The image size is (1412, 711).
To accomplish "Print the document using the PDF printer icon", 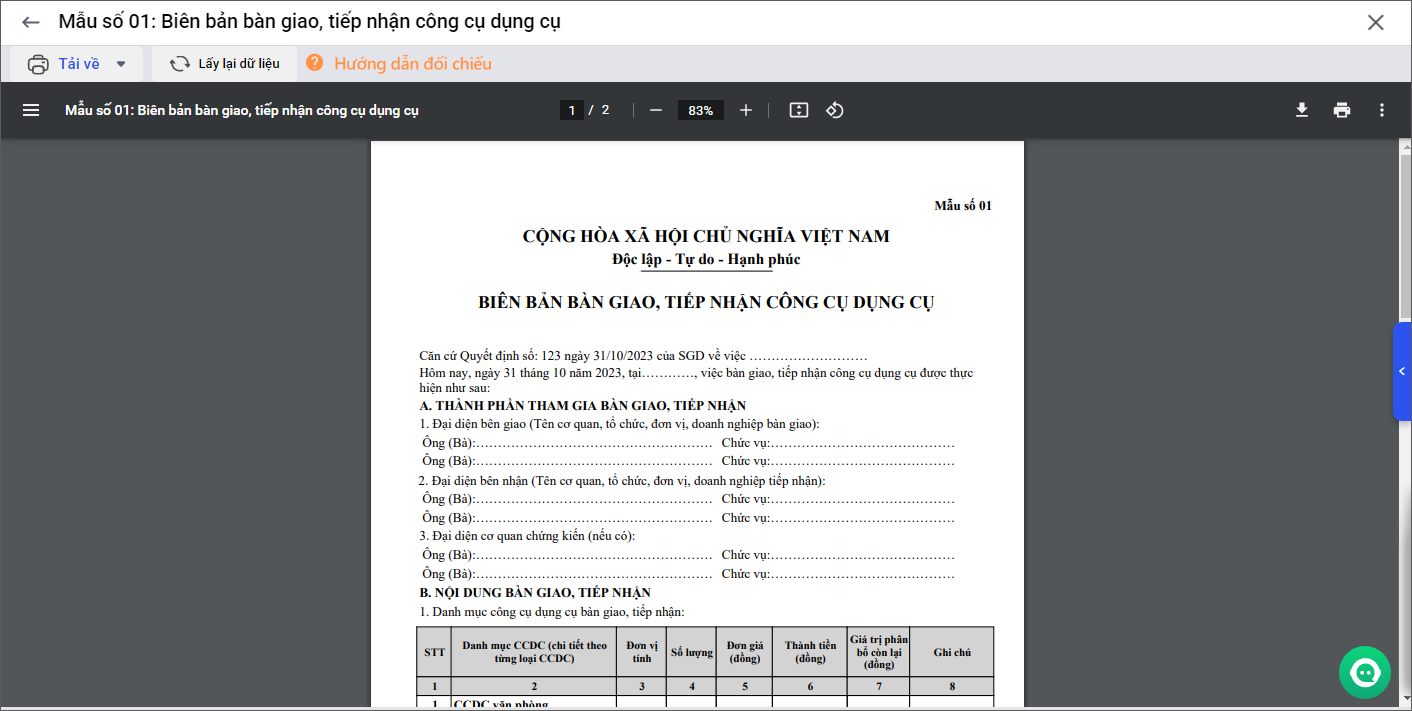I will pyautogui.click(x=1342, y=110).
